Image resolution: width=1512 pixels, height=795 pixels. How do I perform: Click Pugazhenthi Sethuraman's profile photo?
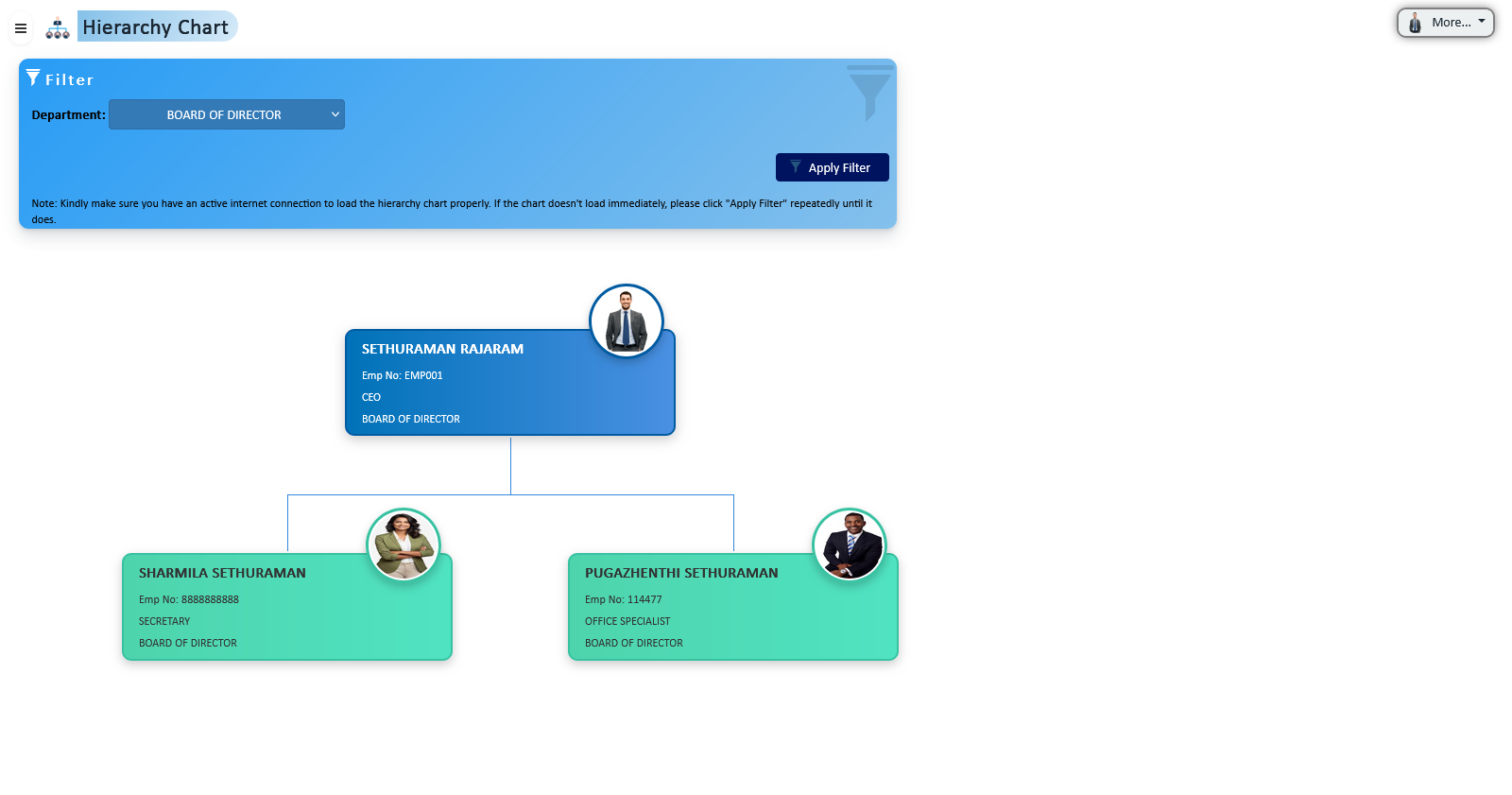[850, 545]
